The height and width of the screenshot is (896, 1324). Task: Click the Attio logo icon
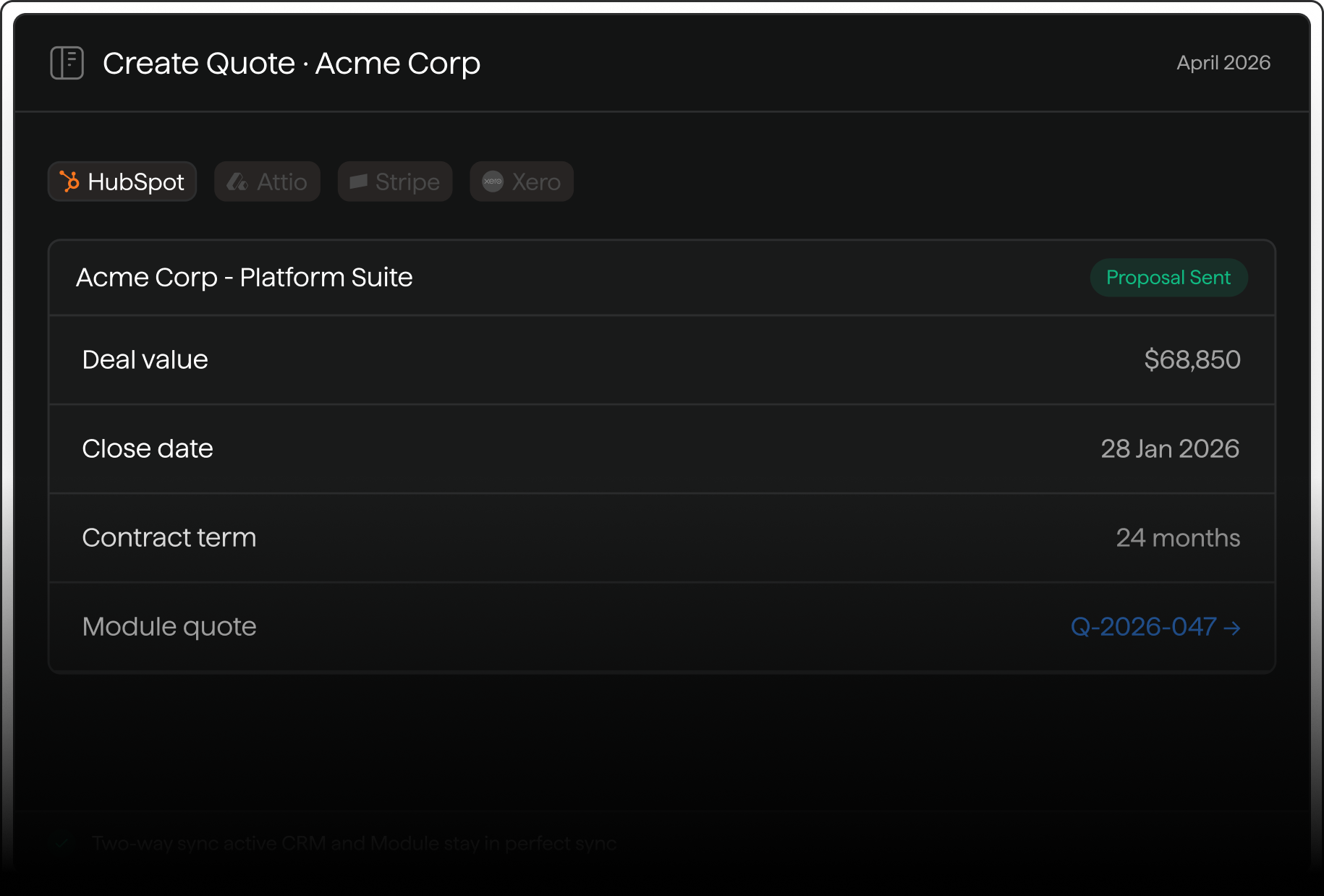click(237, 182)
